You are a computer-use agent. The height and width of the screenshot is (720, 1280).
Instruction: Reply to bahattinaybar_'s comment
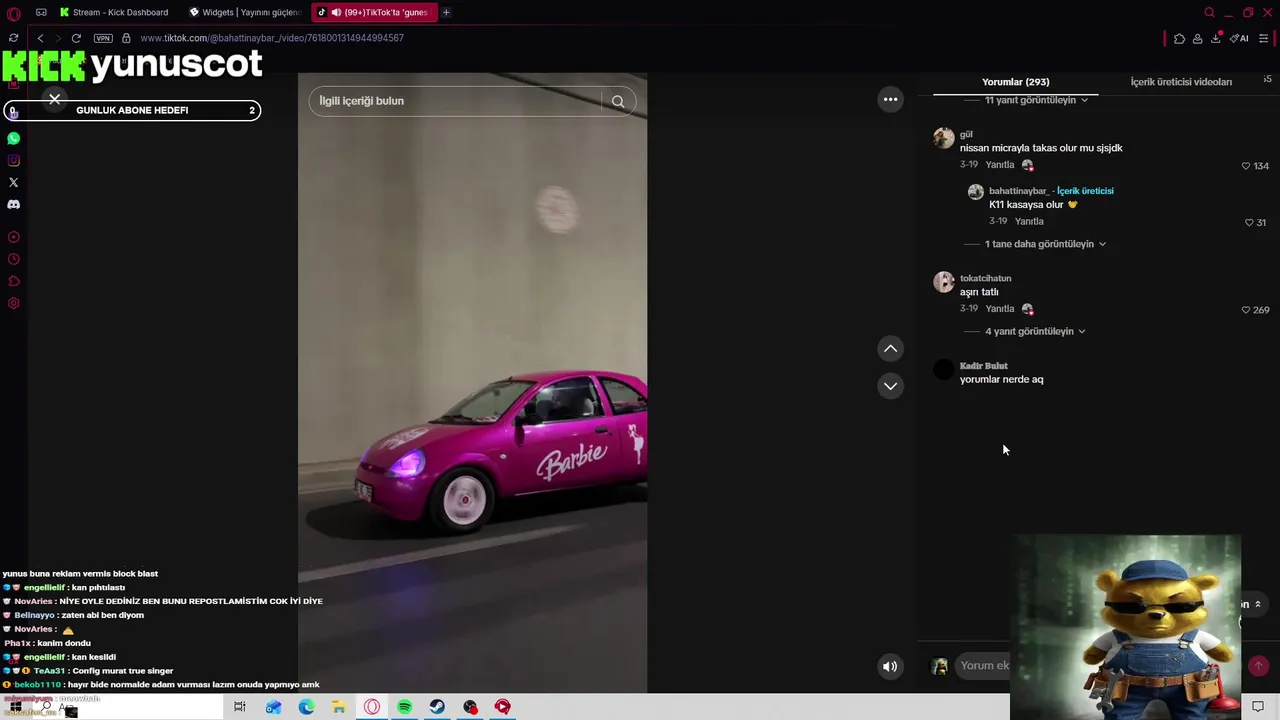(1029, 221)
